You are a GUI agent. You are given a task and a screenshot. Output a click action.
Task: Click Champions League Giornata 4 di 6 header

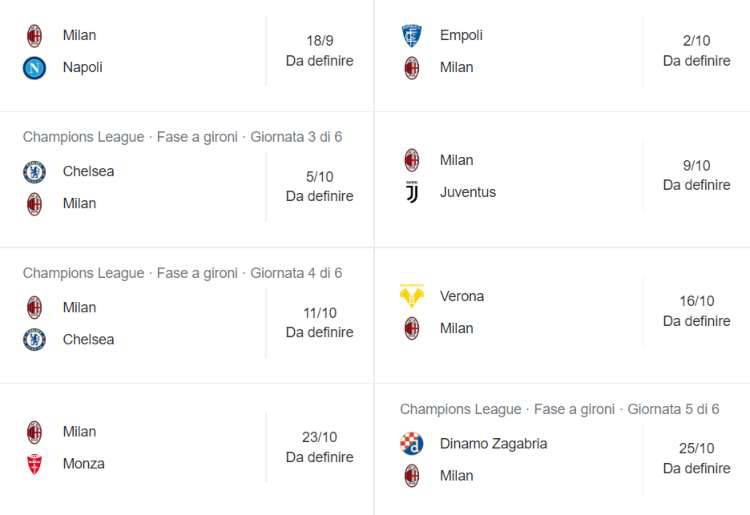coord(182,273)
